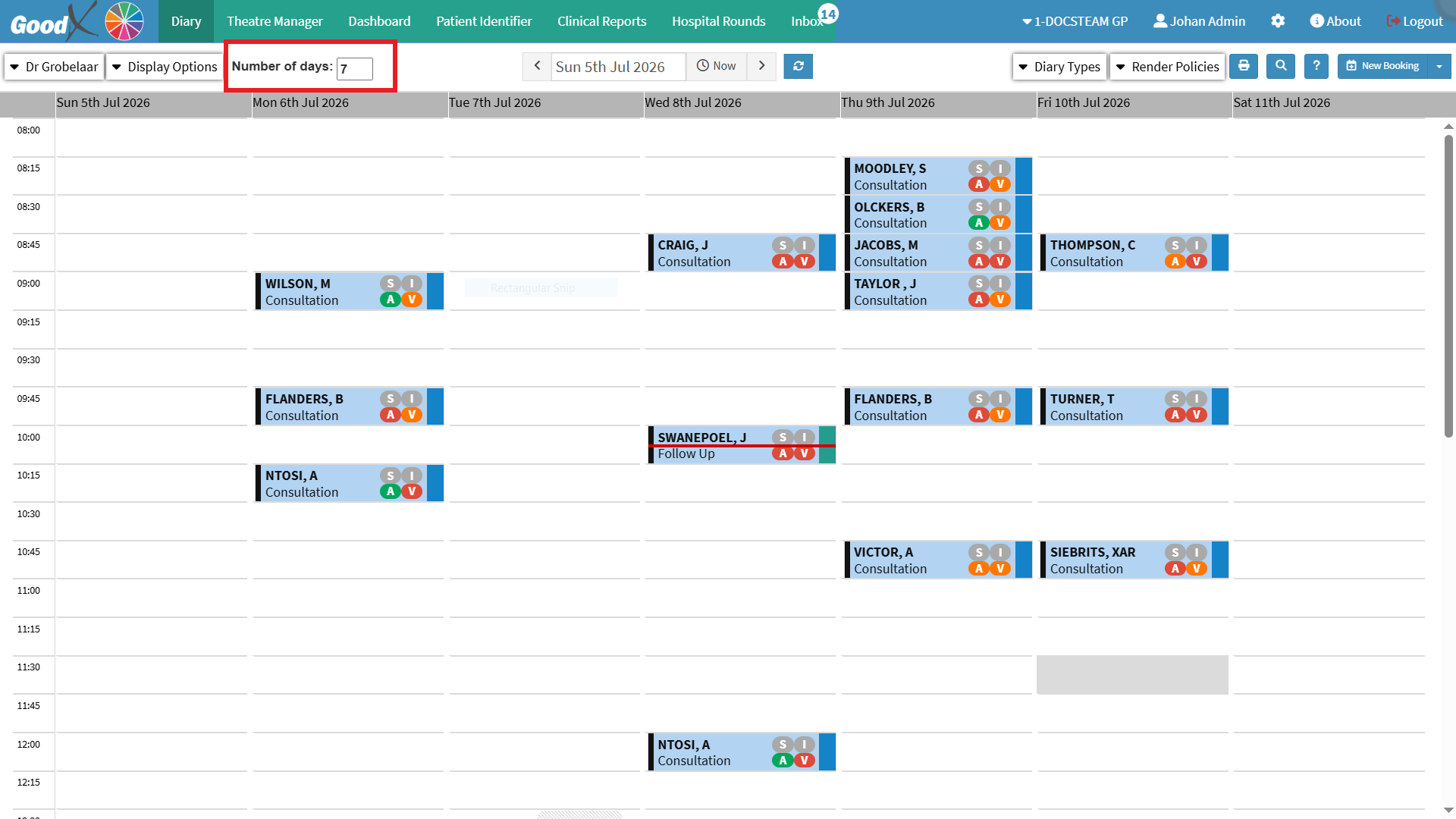
Task: Expand the Diary Types dropdown
Action: coord(1059,67)
